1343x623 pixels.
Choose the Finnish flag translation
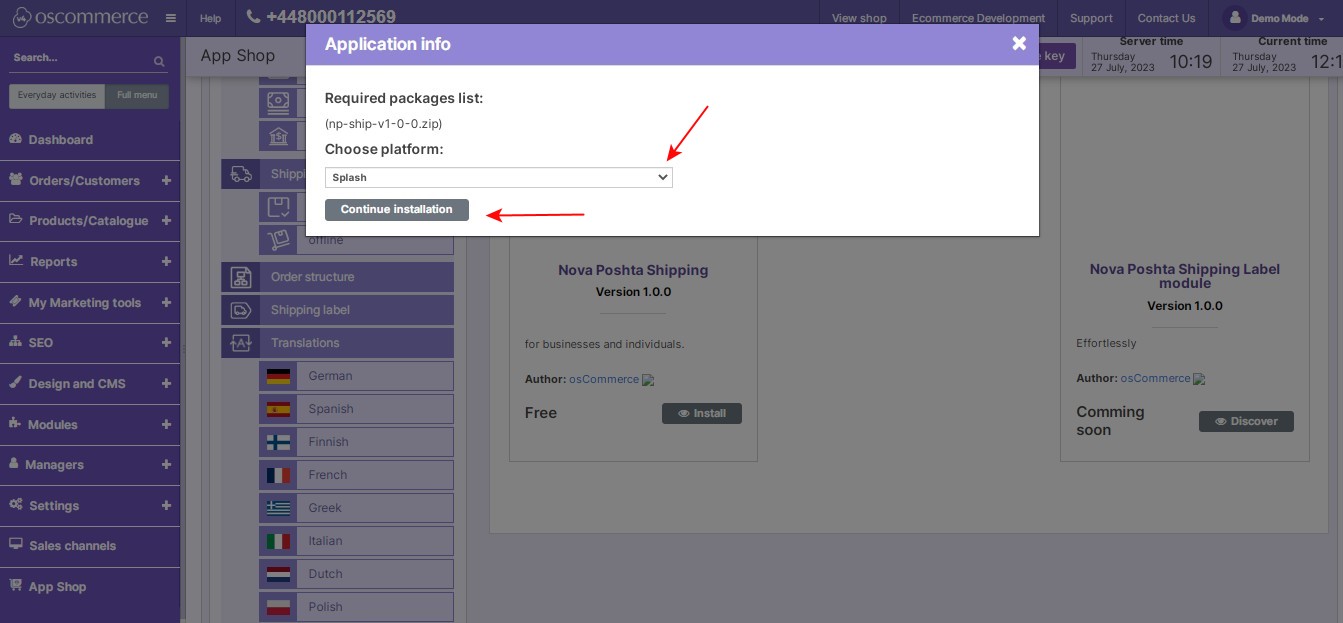(356, 442)
